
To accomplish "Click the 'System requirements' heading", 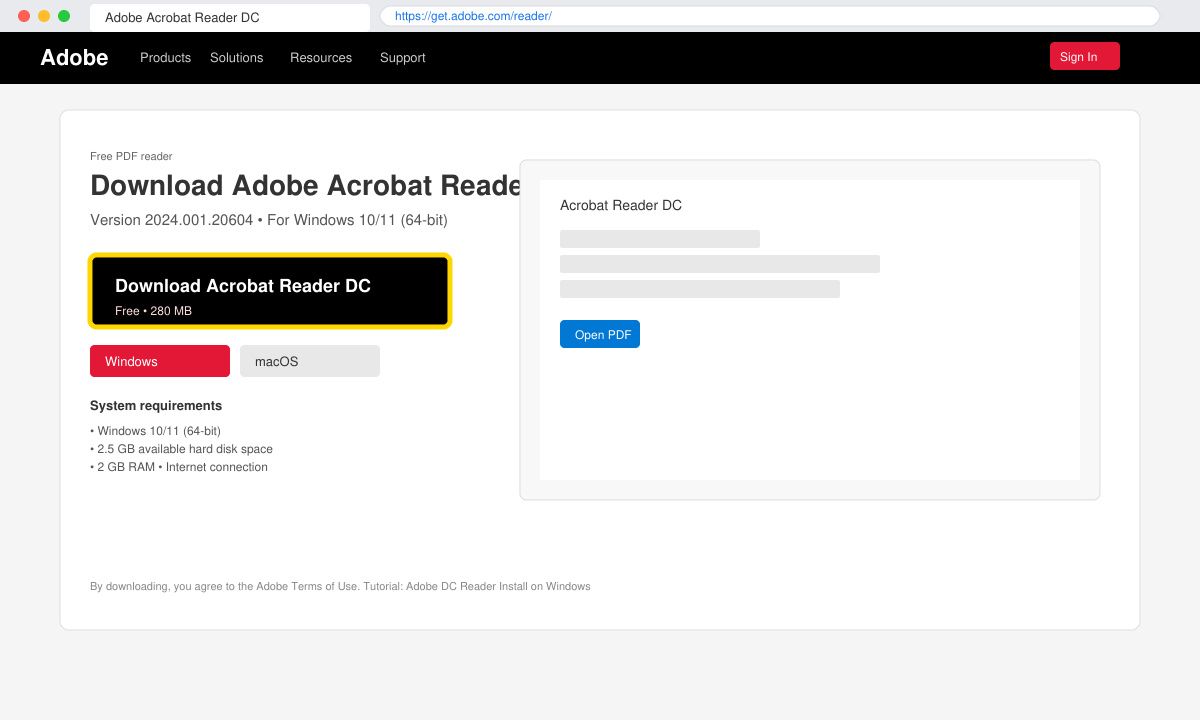I will coord(156,406).
